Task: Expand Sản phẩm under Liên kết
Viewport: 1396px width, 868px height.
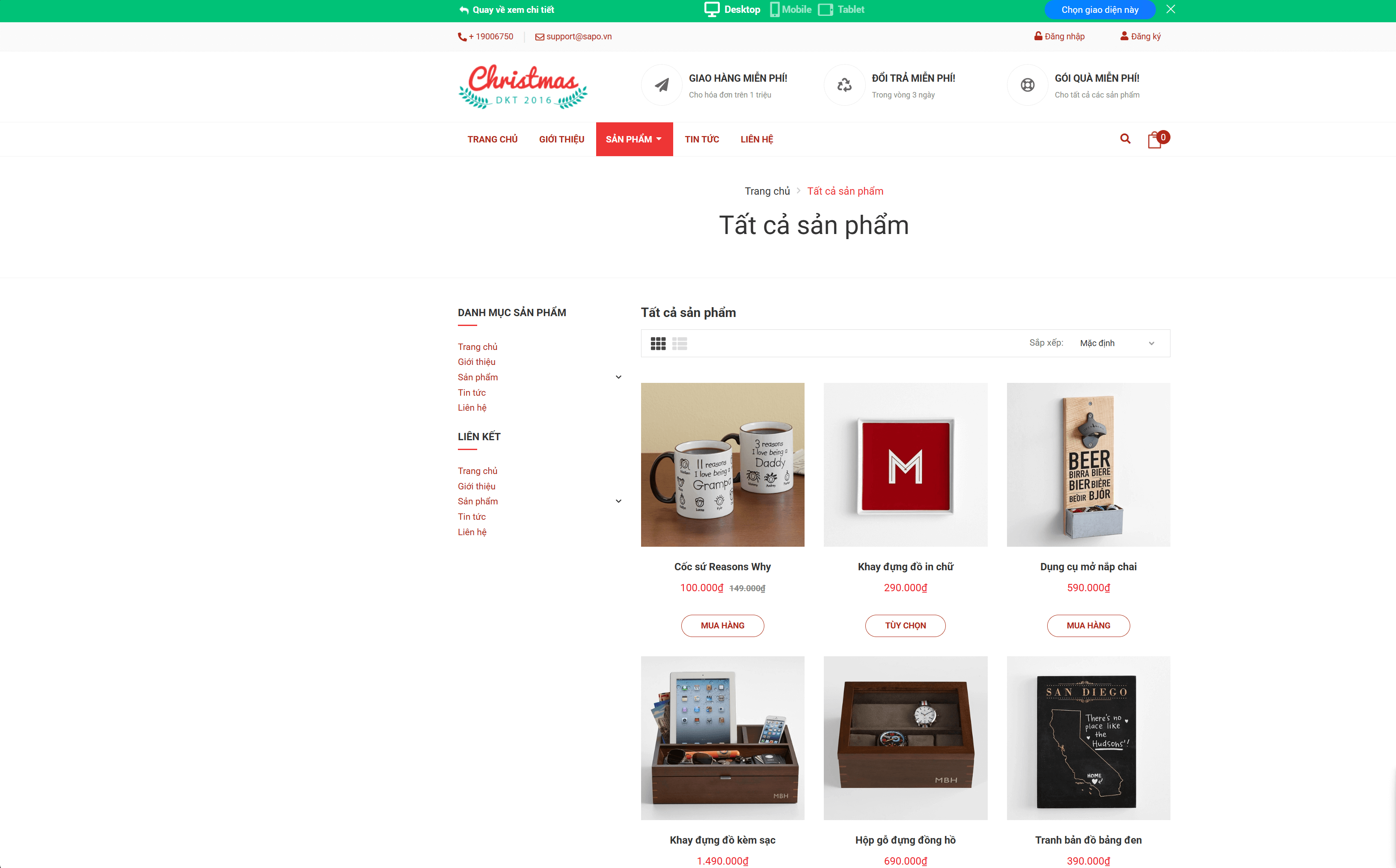Action: pyautogui.click(x=618, y=501)
